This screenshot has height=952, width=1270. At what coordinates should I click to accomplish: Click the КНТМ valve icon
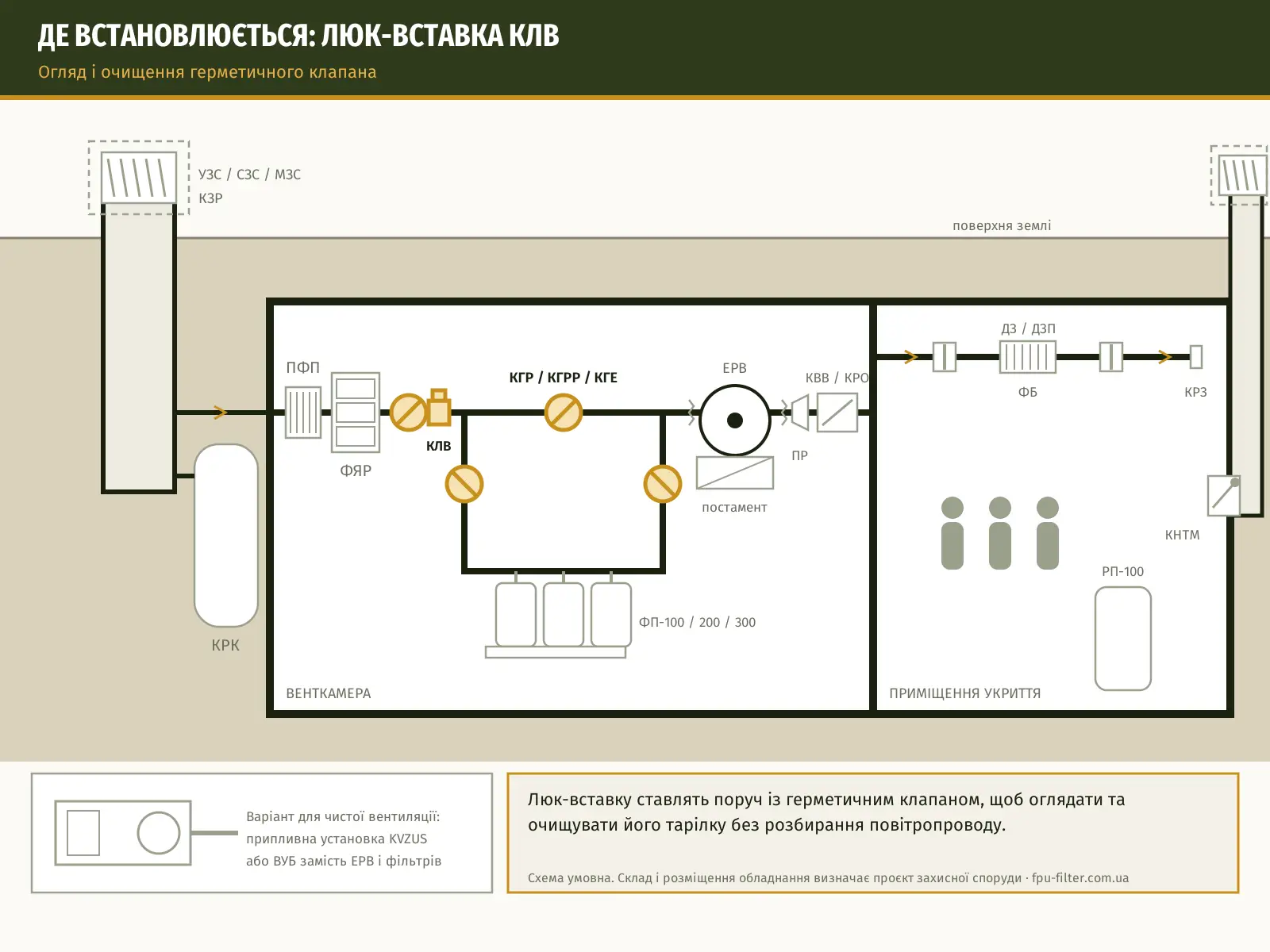click(1223, 496)
